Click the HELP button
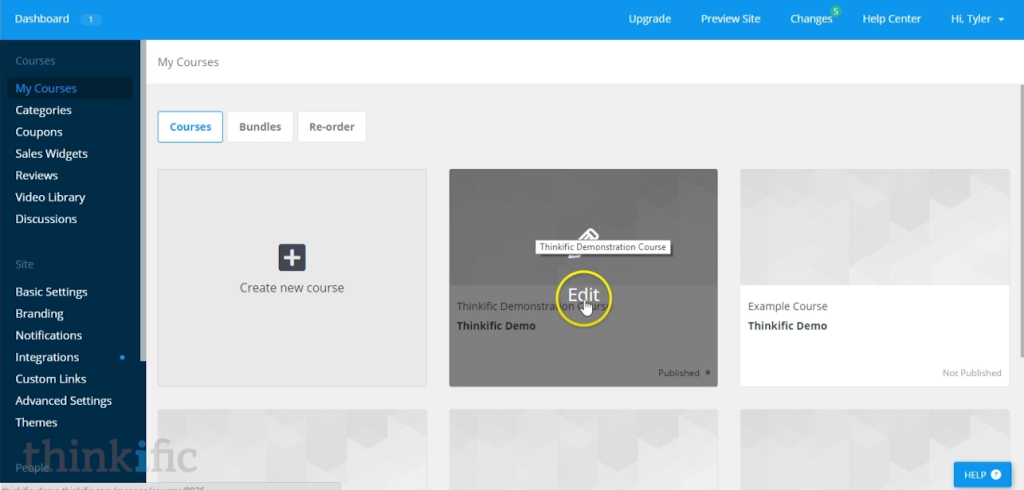 982,475
